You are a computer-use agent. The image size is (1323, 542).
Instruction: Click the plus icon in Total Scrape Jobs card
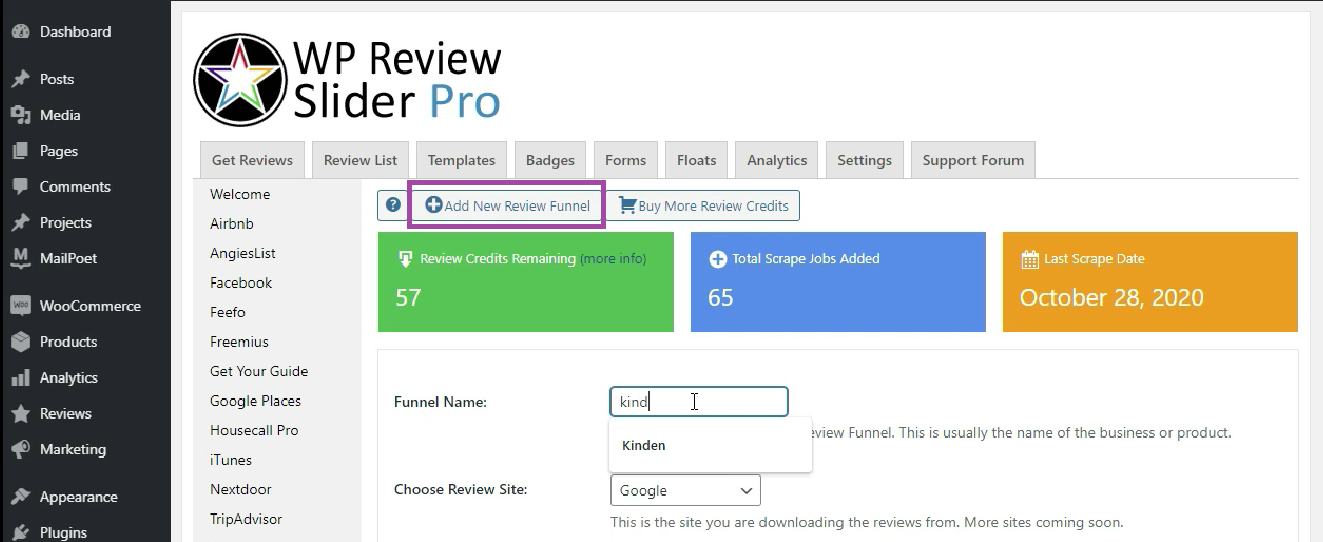point(717,259)
